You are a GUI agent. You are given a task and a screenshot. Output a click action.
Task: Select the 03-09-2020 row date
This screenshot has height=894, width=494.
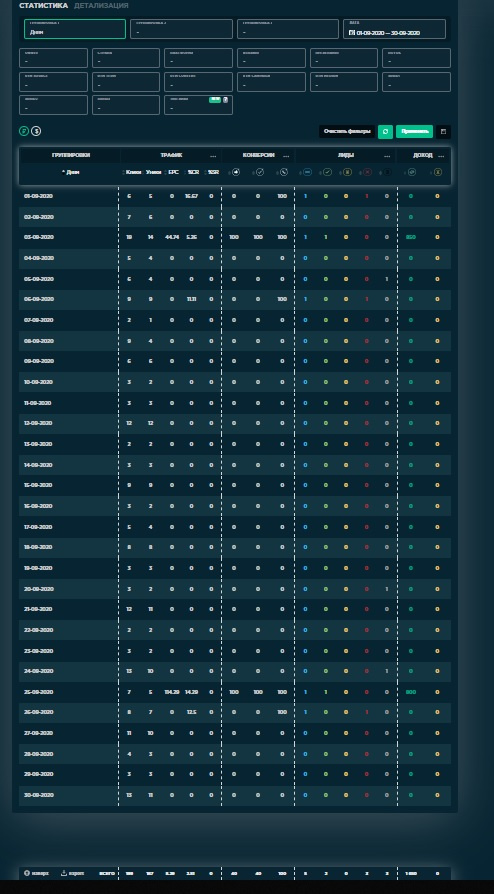pos(39,237)
